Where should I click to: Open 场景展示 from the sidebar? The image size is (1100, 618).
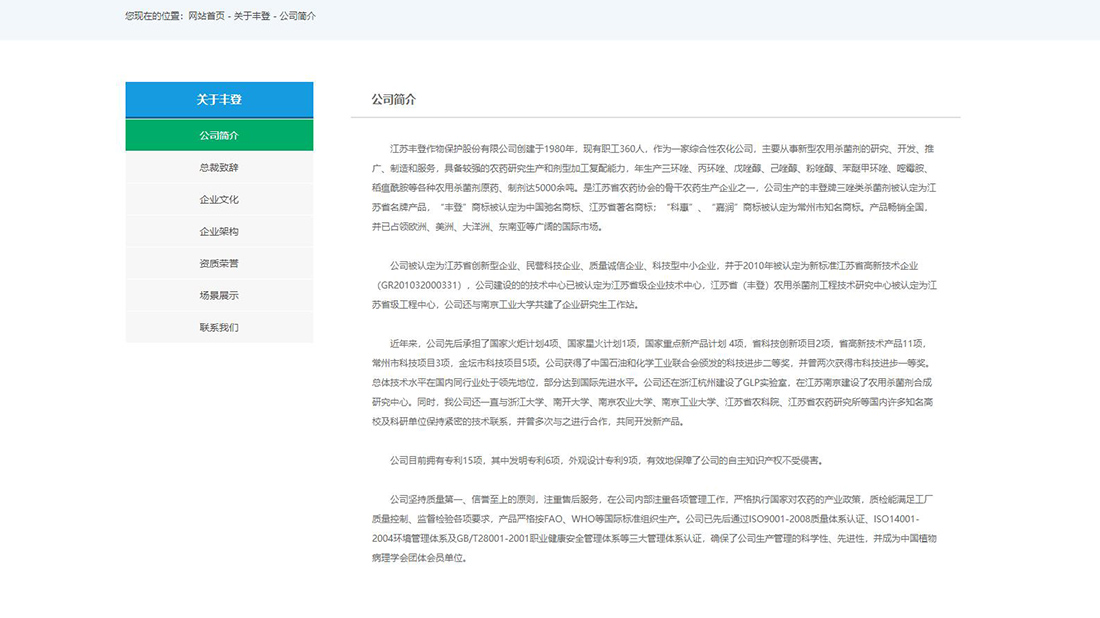coord(218,294)
